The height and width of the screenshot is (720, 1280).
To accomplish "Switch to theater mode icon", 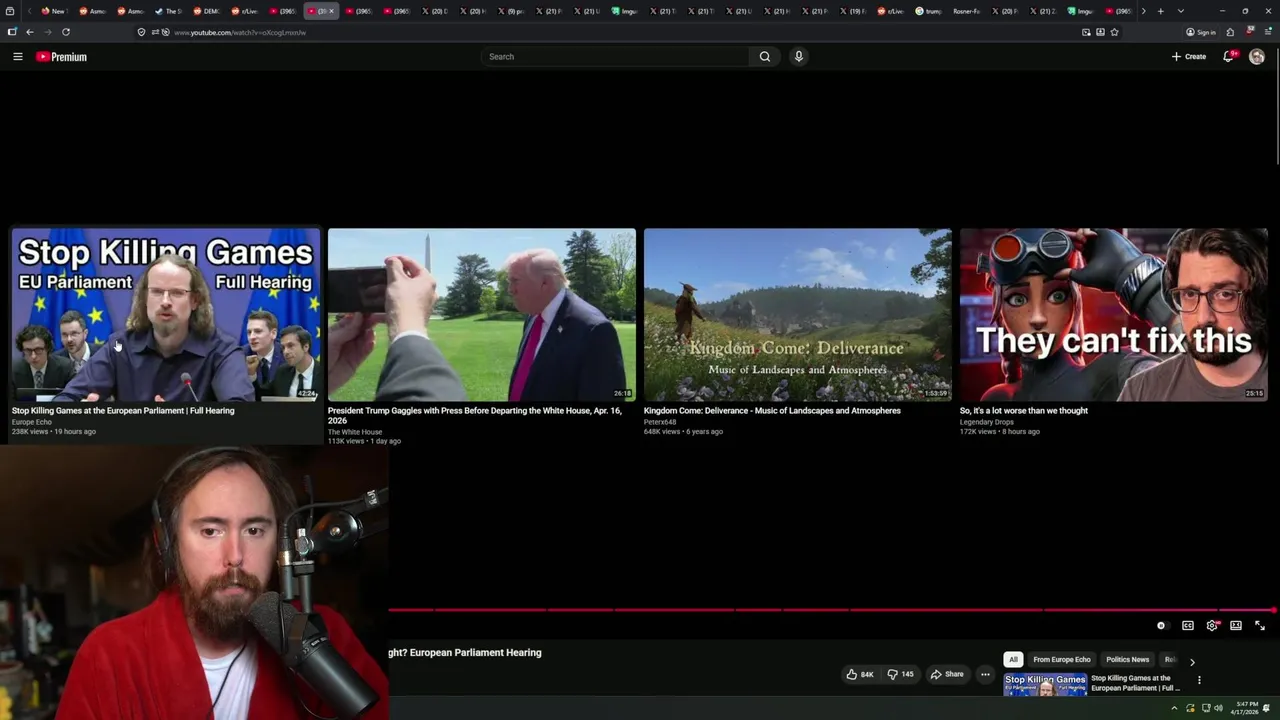I will point(1236,626).
